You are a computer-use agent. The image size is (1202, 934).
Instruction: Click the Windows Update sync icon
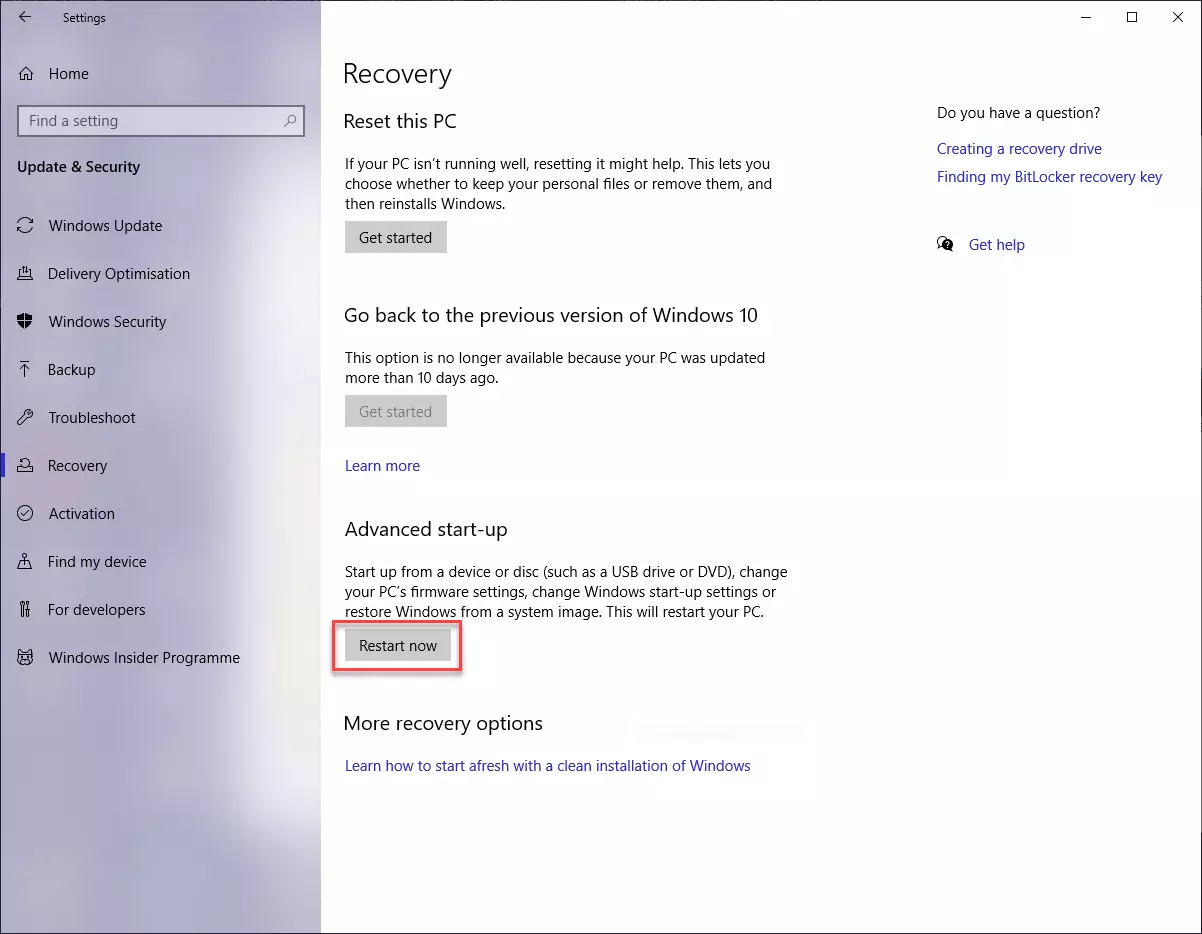tap(26, 226)
